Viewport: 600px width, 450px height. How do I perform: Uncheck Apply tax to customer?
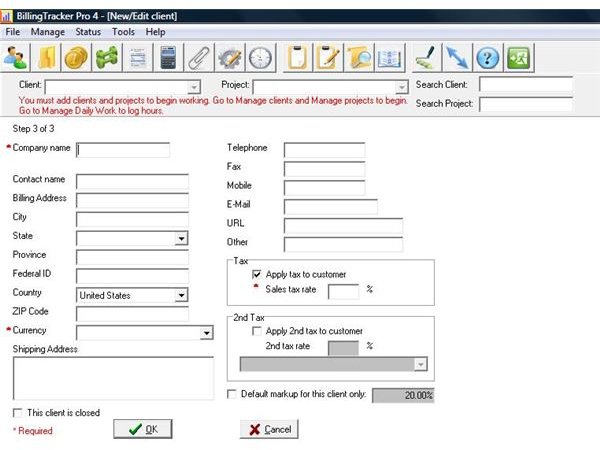point(256,274)
